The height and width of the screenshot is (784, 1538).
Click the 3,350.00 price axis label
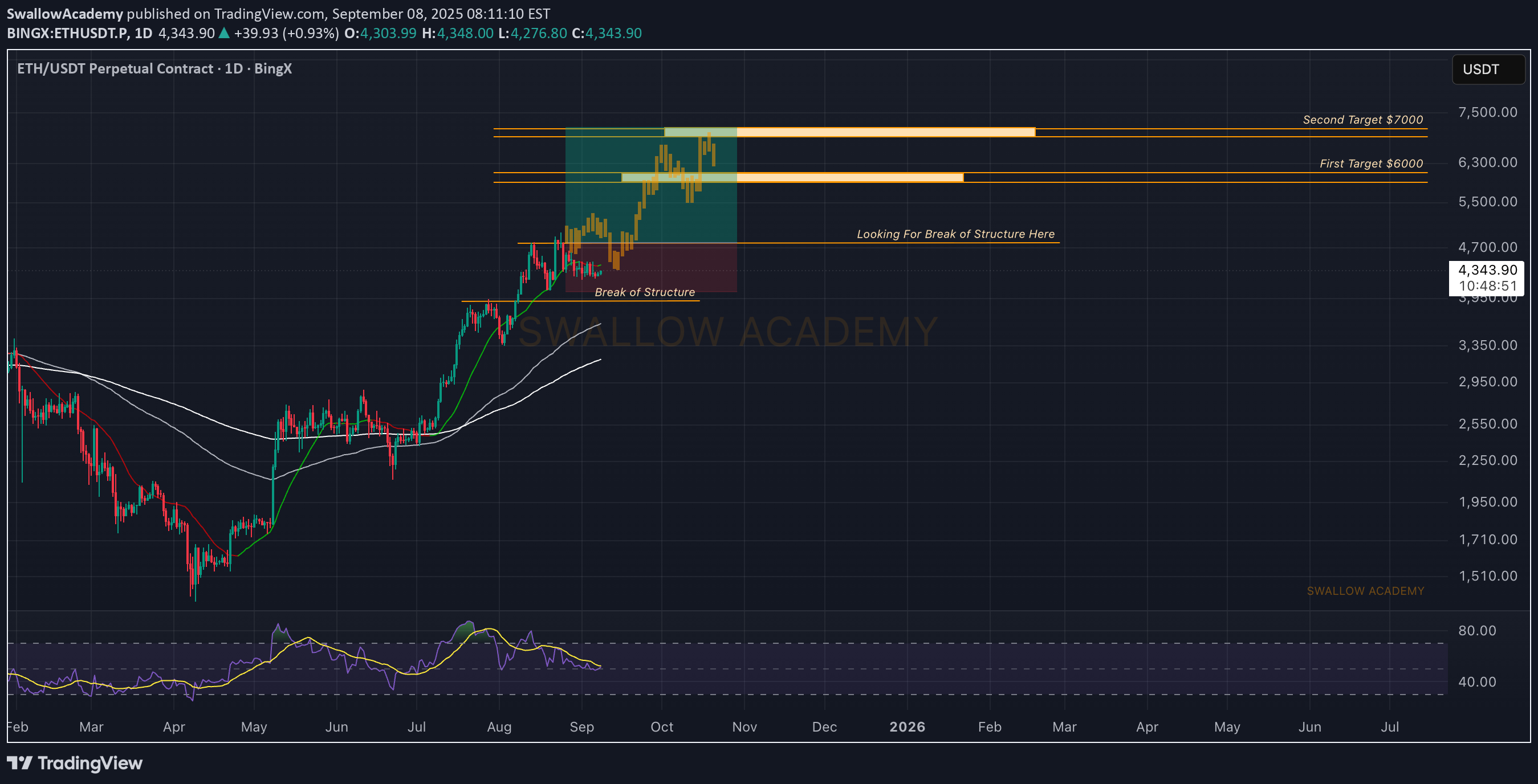(1487, 345)
